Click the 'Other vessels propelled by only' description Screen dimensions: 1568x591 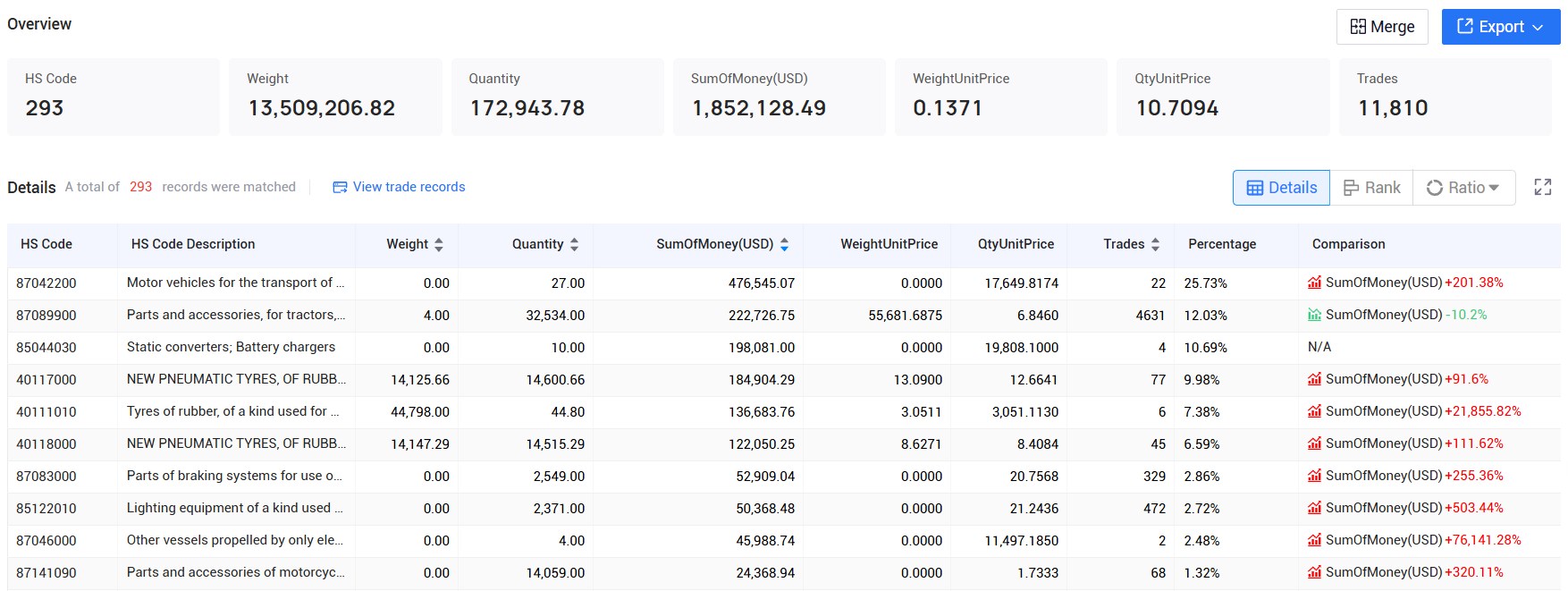(x=235, y=540)
